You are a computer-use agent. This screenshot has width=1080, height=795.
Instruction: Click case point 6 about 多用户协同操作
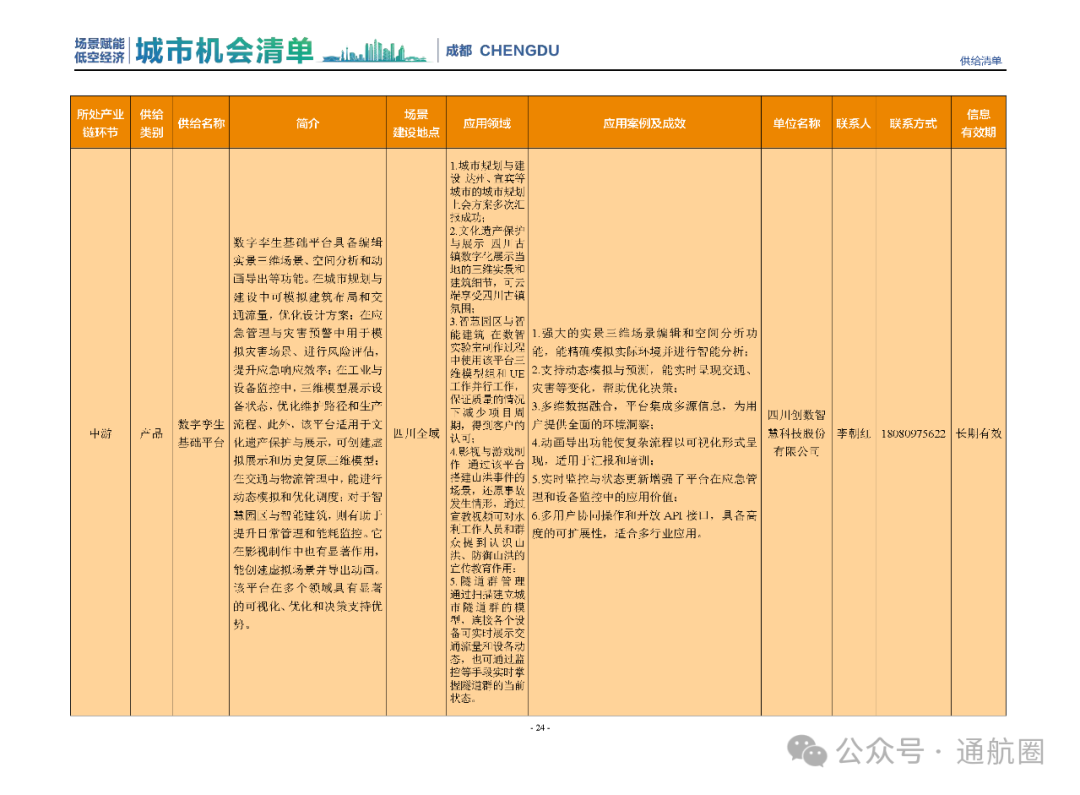[645, 524]
